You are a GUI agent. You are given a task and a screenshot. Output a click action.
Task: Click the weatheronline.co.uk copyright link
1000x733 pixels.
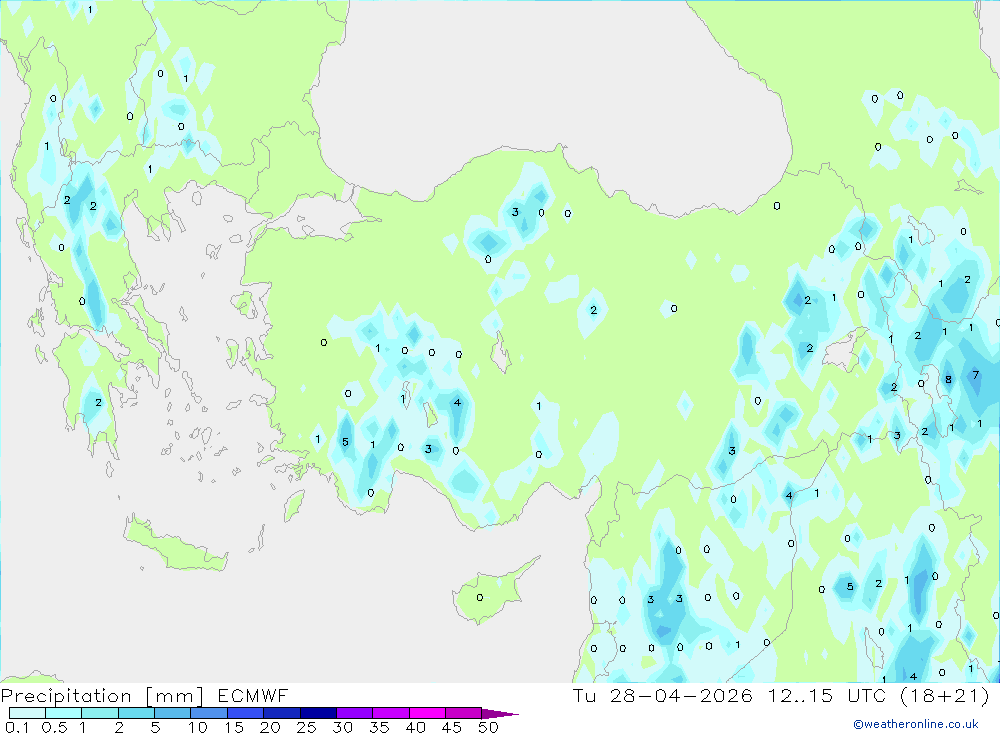[916, 724]
